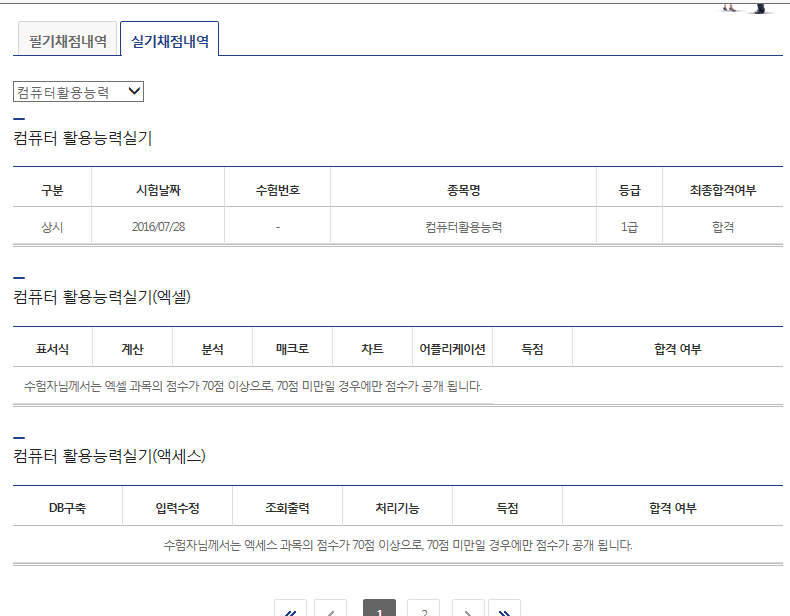Viewport: 790px width, 616px height.
Task: Click the exam date 2016/07/28 cell
Action: click(x=158, y=227)
